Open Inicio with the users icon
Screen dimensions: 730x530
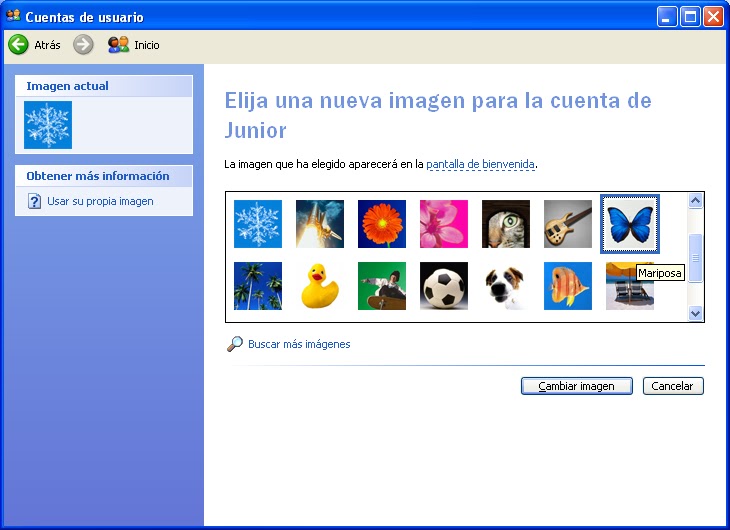[118, 45]
